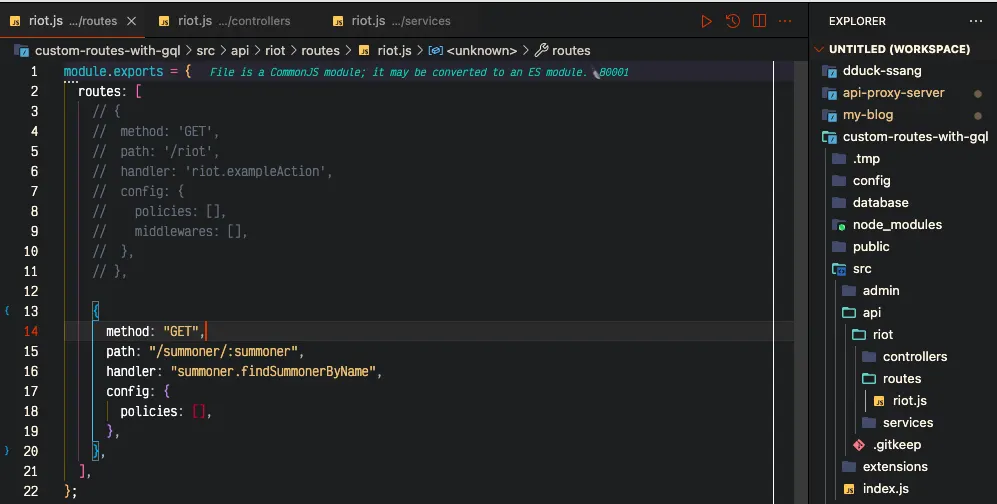Open Explorer panel's Views and More Actions menu
Image resolution: width=997 pixels, height=504 pixels.
[x=976, y=21]
